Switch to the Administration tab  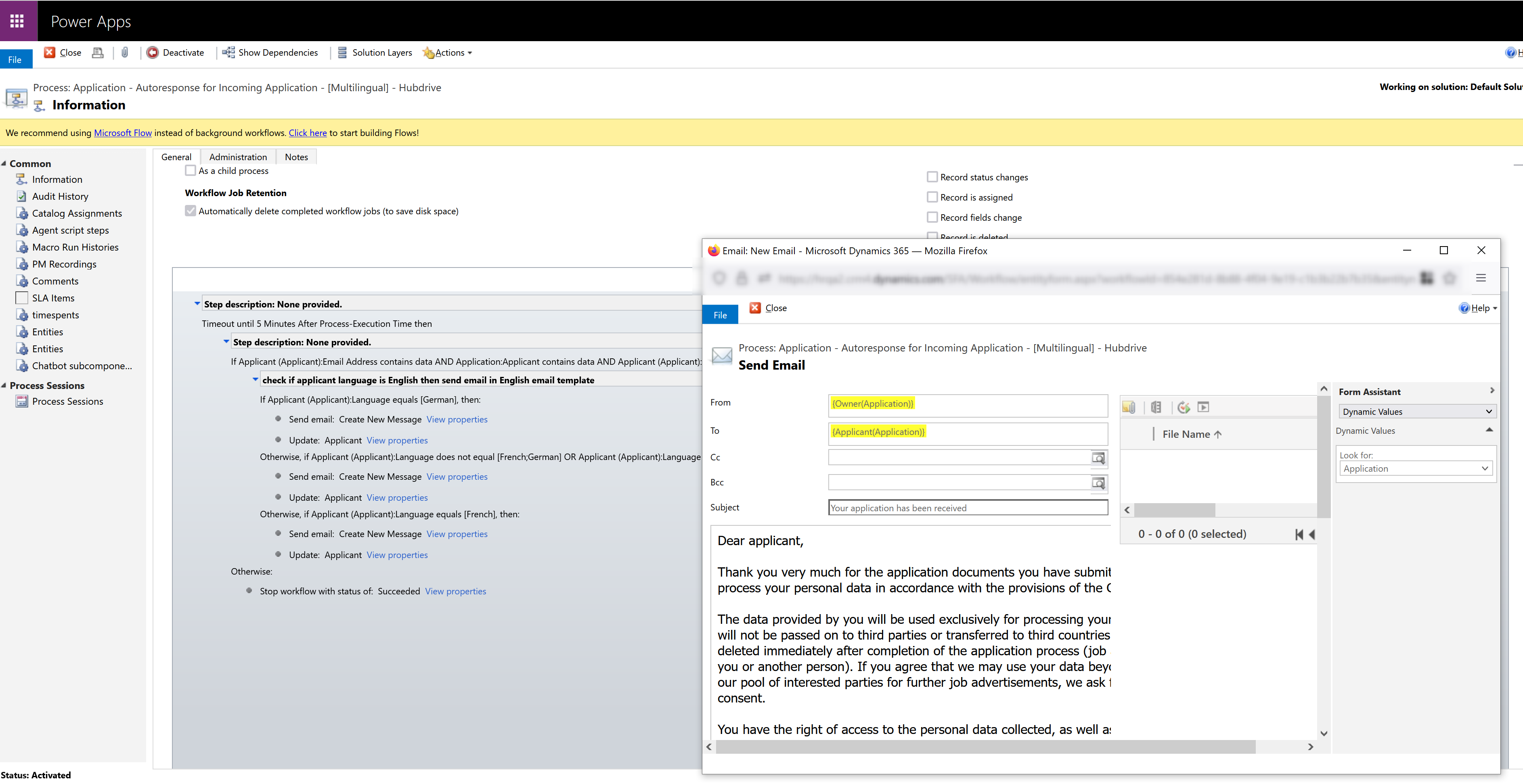tap(238, 157)
